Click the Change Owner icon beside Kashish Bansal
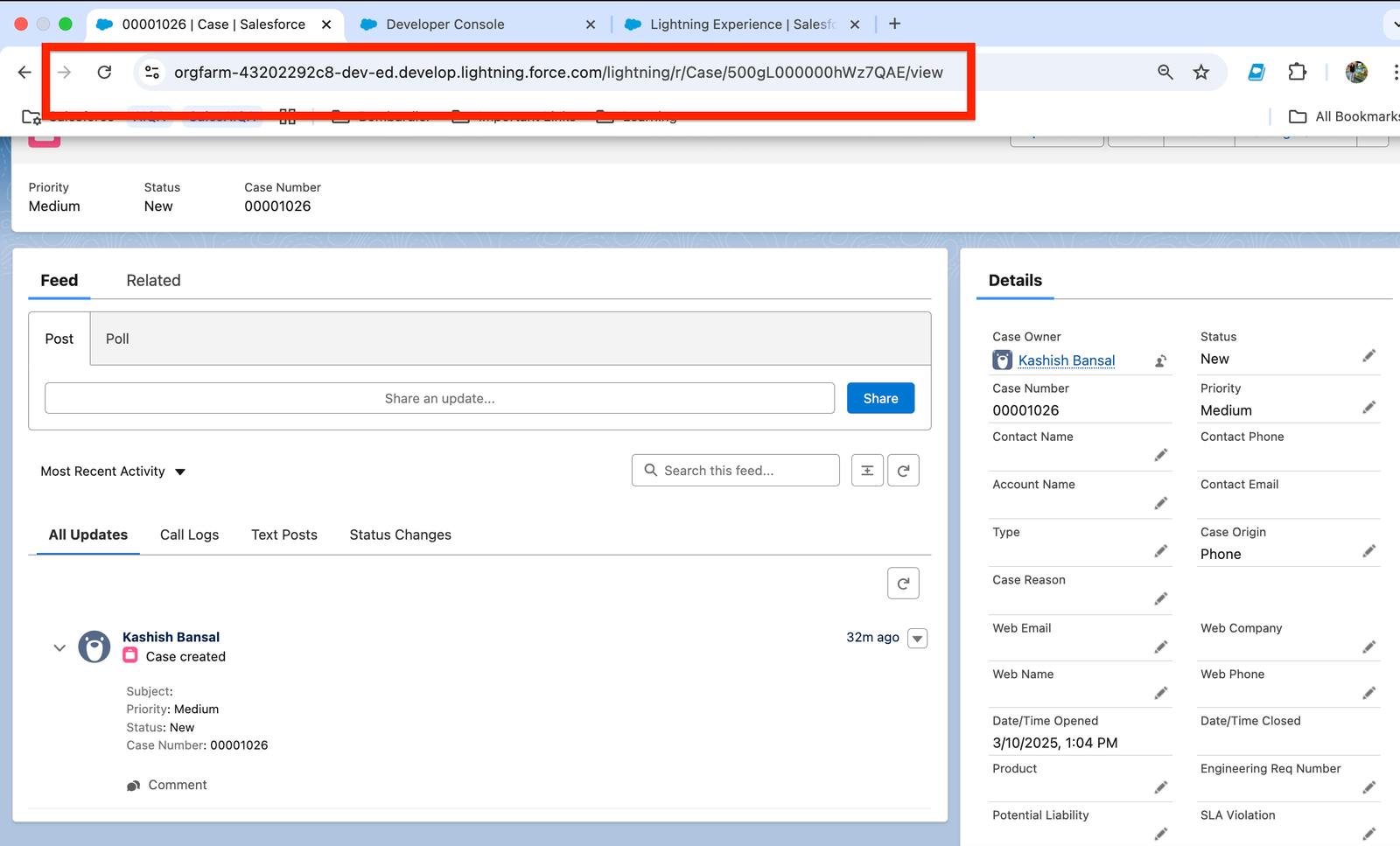The height and width of the screenshot is (846, 1400). 1160,361
